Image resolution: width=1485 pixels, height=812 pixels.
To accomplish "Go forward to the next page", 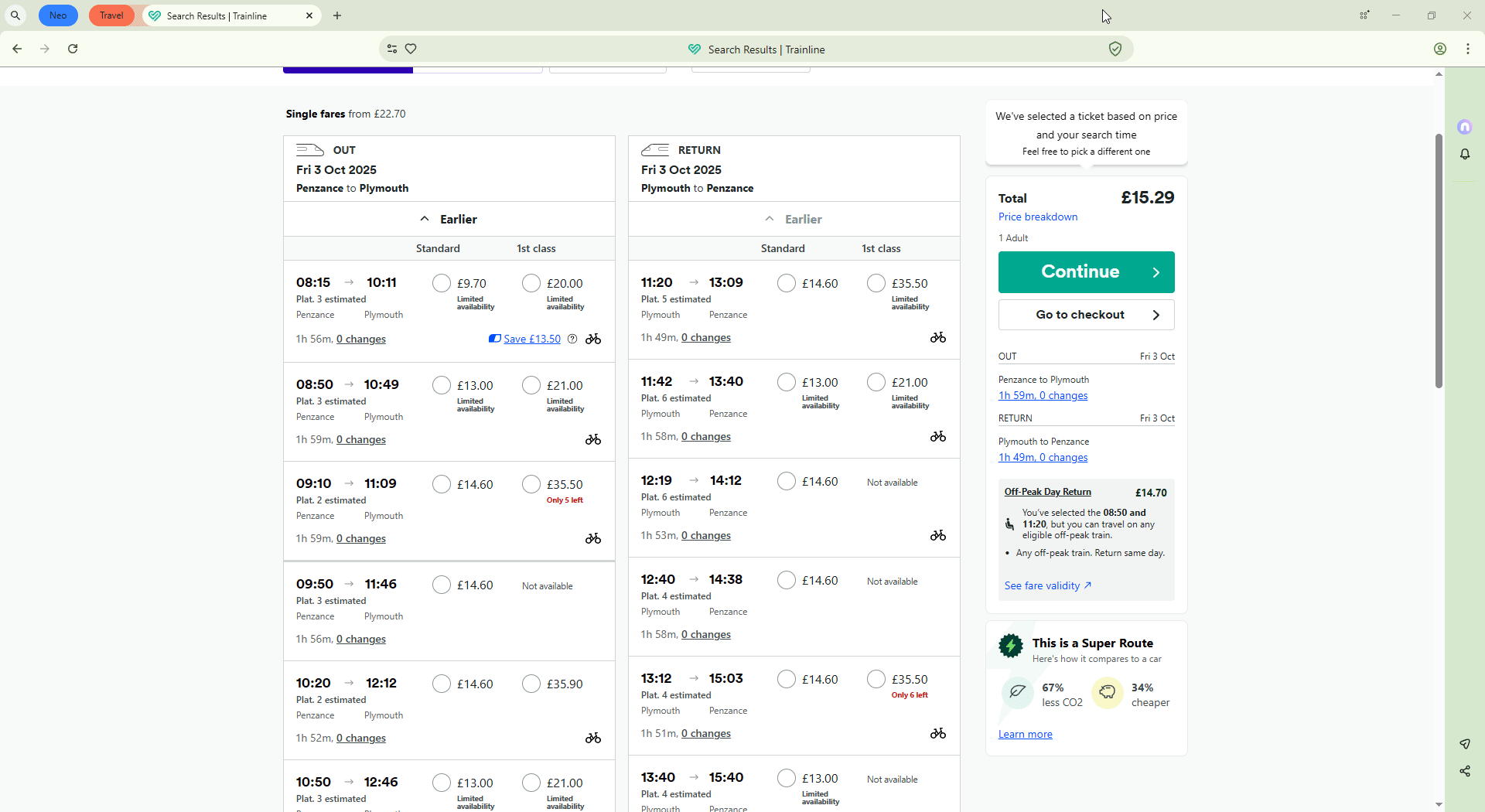I will [45, 49].
